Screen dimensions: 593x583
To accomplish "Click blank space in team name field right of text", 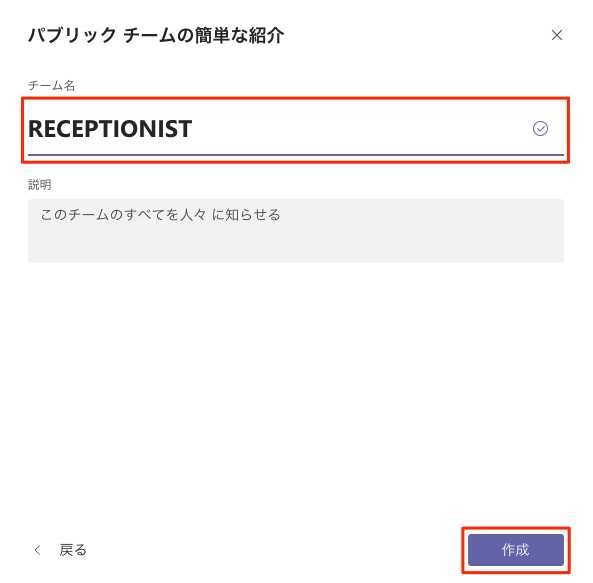I will [359, 129].
